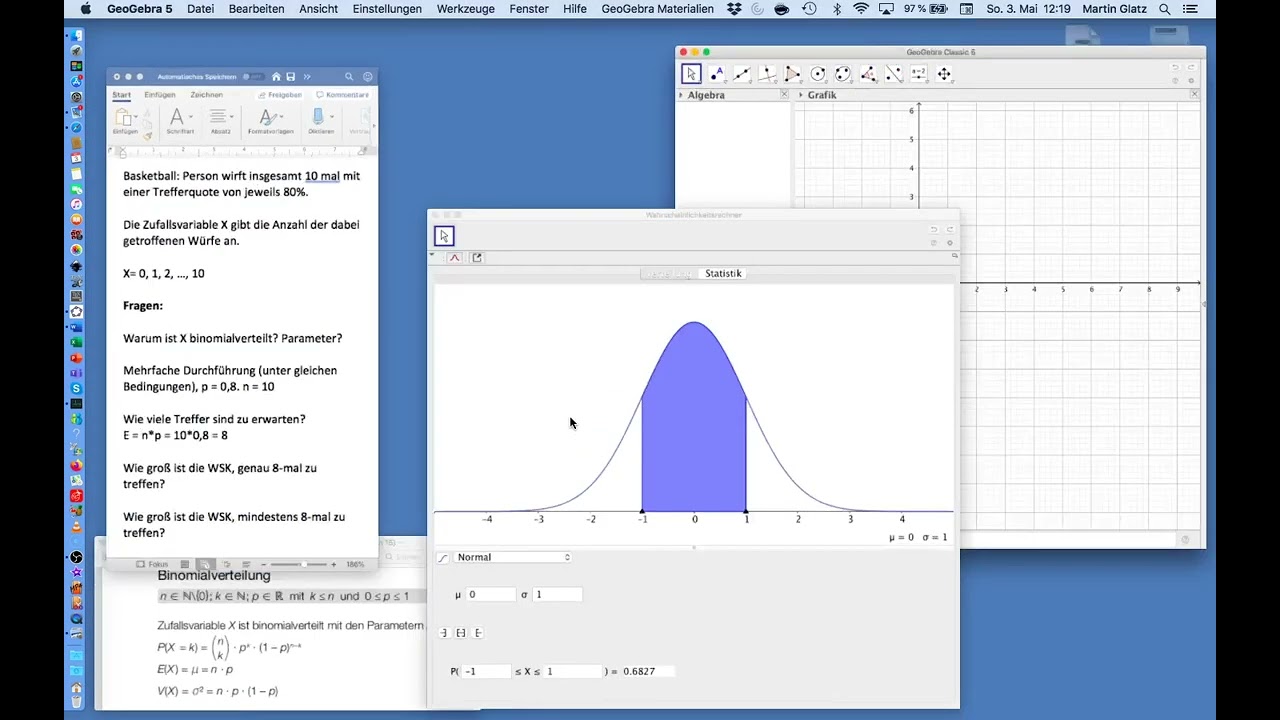
Task: Select the Move arrow tool in GeoGebra Classic
Action: point(691,74)
